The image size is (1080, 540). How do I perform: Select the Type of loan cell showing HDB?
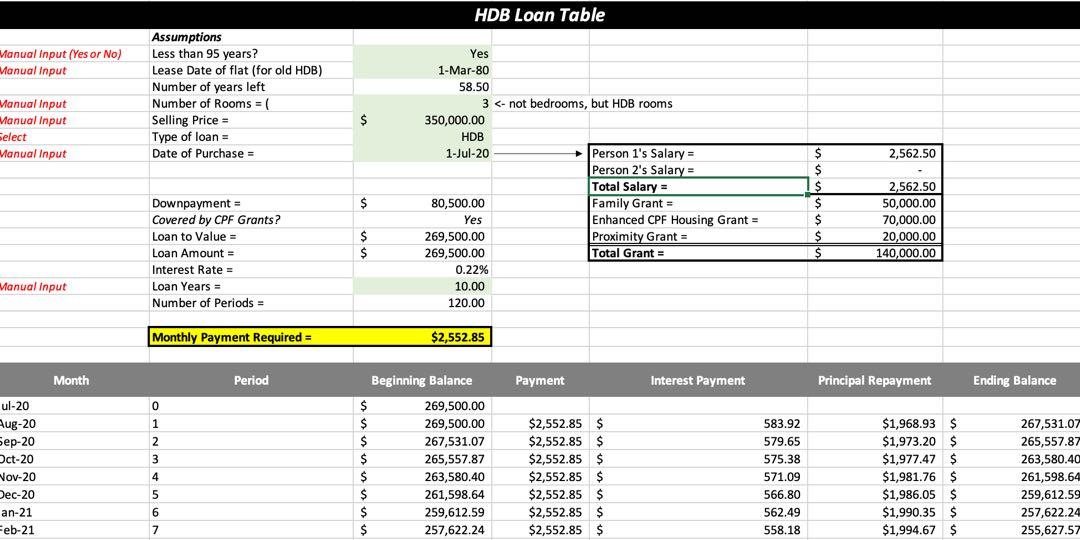[x=422, y=136]
